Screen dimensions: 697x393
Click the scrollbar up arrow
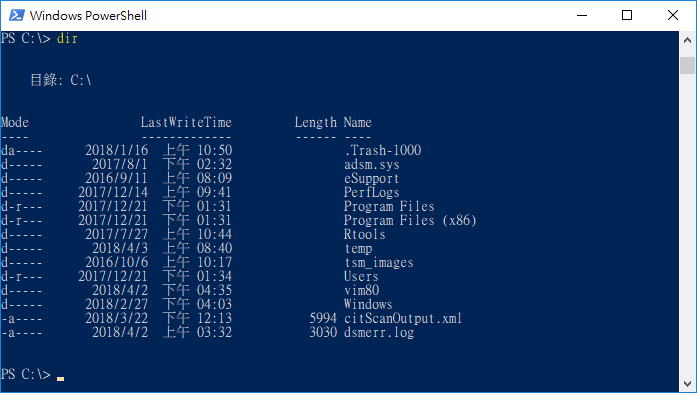click(687, 40)
